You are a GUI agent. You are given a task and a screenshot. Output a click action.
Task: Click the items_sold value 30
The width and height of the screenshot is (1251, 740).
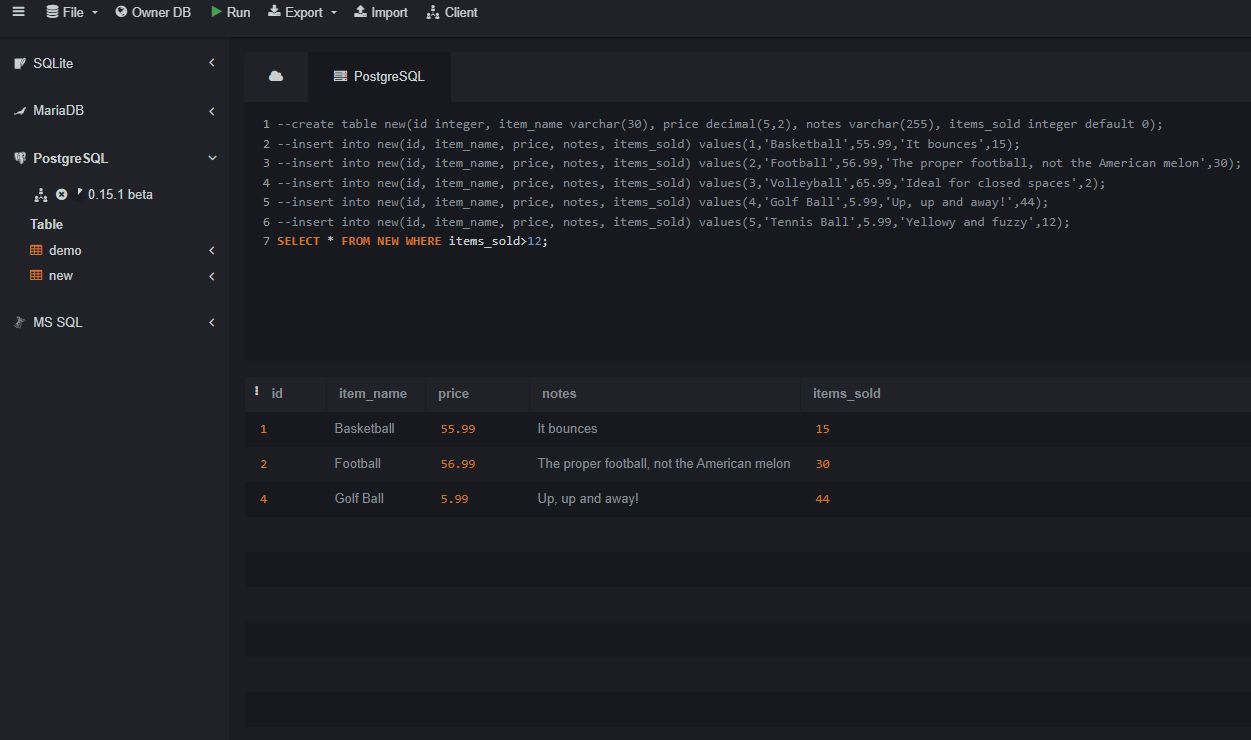[x=823, y=464]
